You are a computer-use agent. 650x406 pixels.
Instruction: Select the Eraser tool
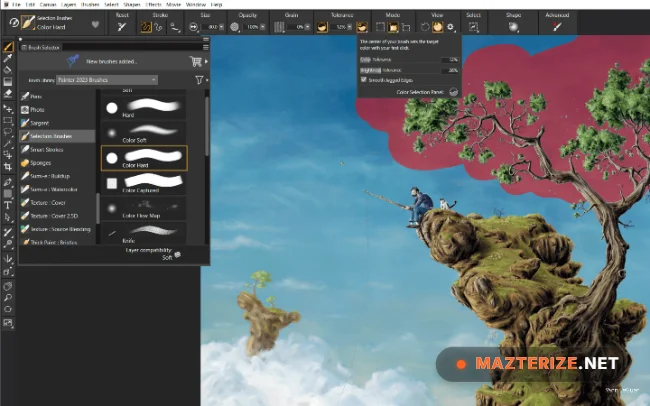click(x=8, y=94)
